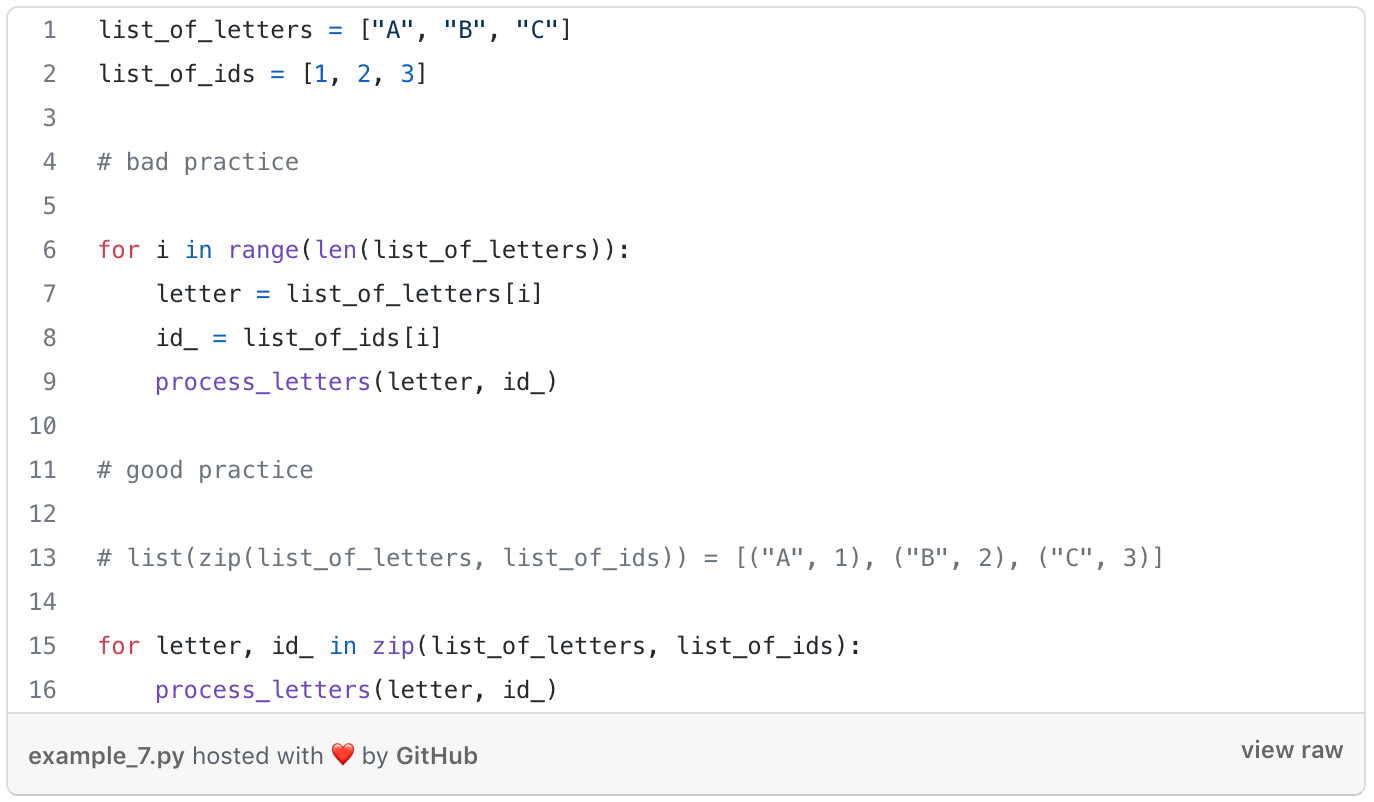Click line number 6 in the gutter
Screen dimensions: 1374x802
tap(50, 250)
